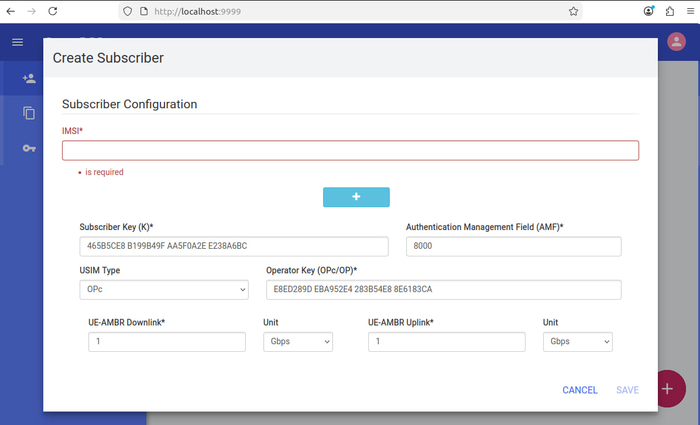Open the Firefox application menu

point(687,11)
